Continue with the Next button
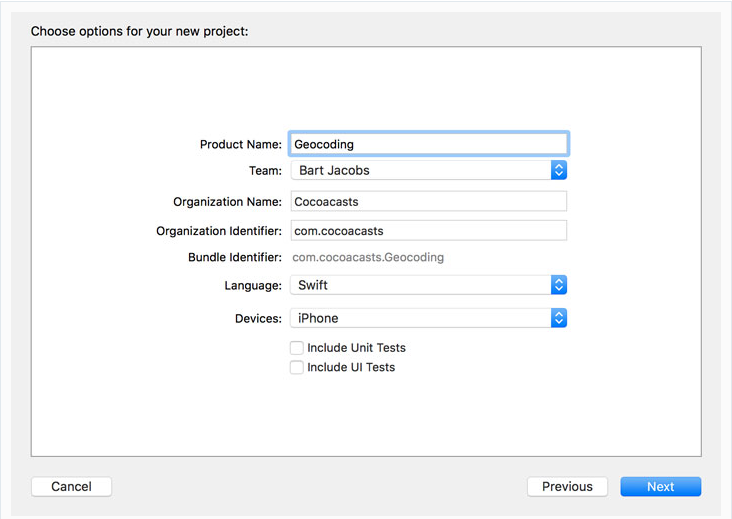Viewport: 732px width, 519px height. click(x=660, y=487)
